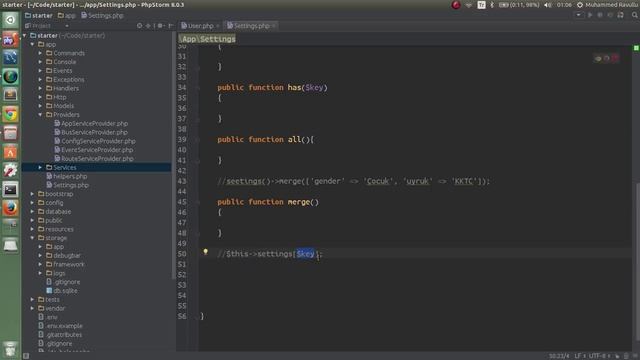
Task: Click Project panel gear settings icon
Action: coord(160,26)
